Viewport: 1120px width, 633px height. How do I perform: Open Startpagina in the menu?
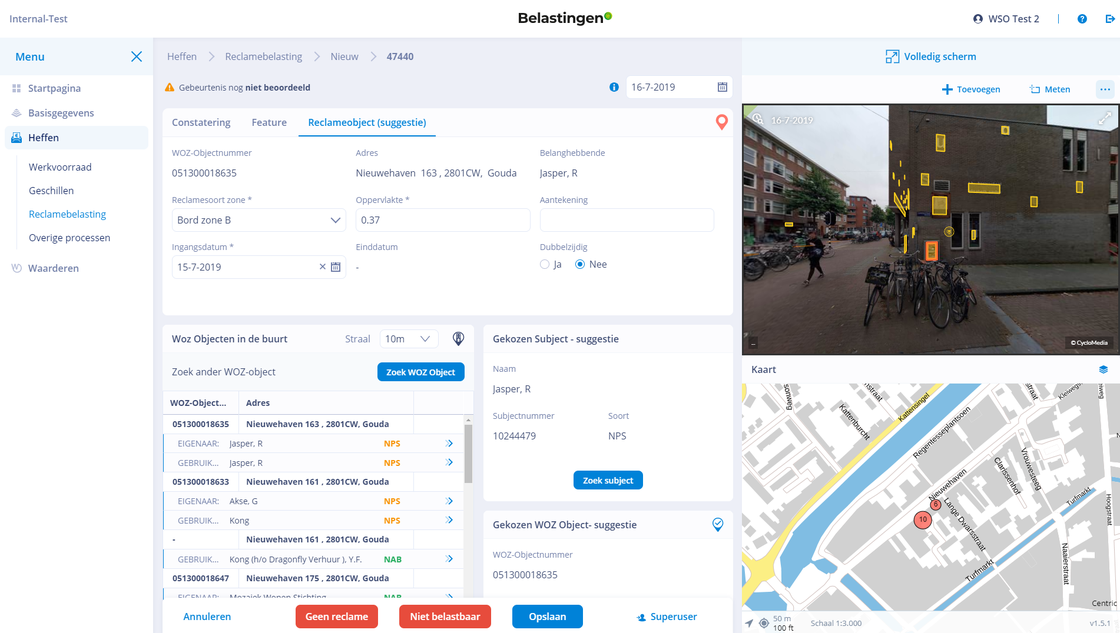[x=54, y=89]
